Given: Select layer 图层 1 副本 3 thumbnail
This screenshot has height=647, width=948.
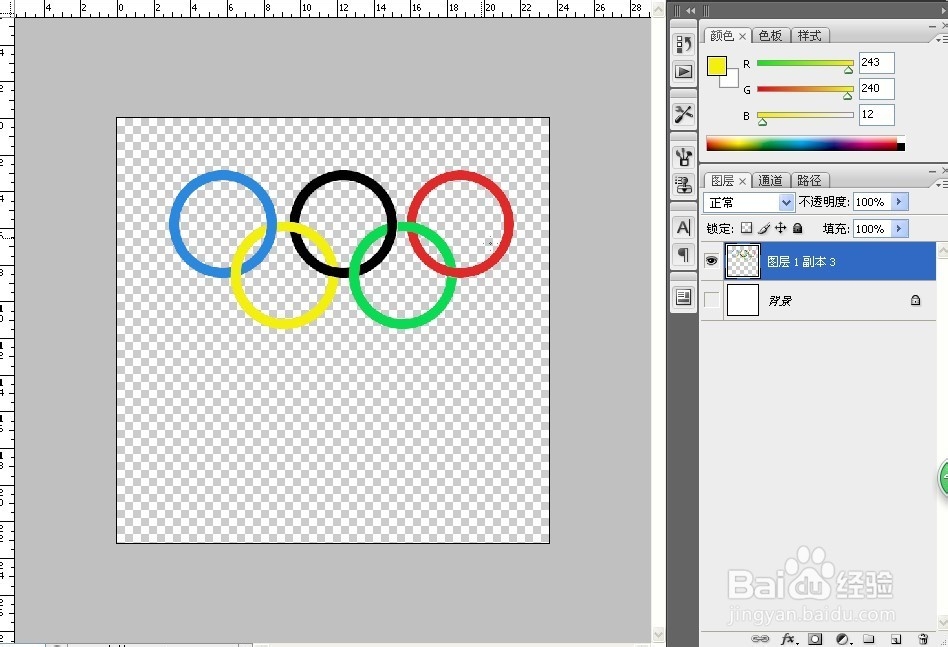Looking at the screenshot, I should tap(742, 261).
